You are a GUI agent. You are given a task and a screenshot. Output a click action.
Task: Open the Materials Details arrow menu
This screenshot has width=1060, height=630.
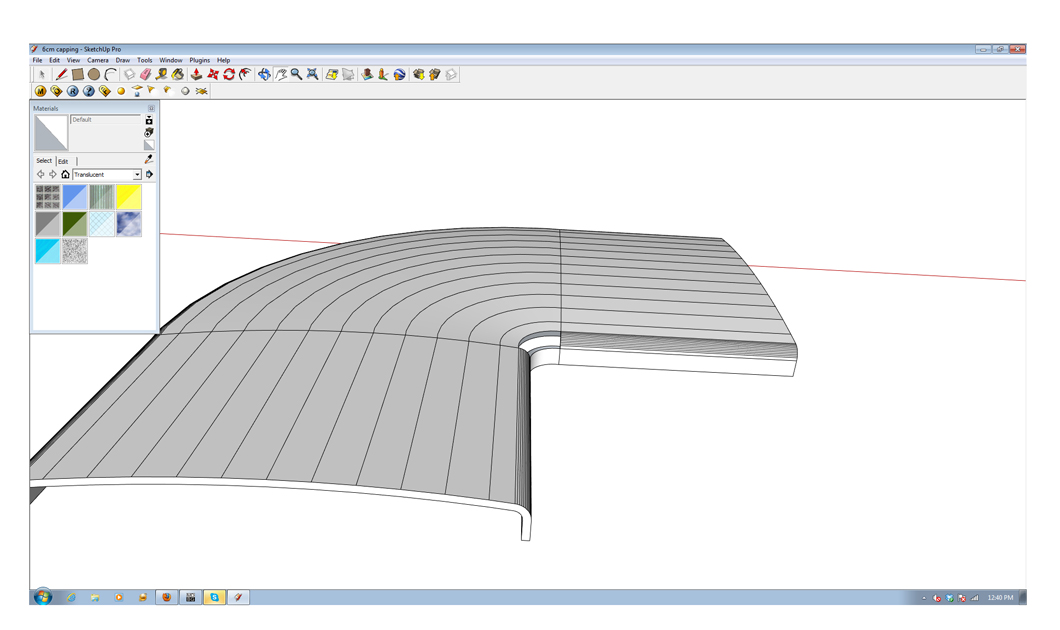(149, 174)
